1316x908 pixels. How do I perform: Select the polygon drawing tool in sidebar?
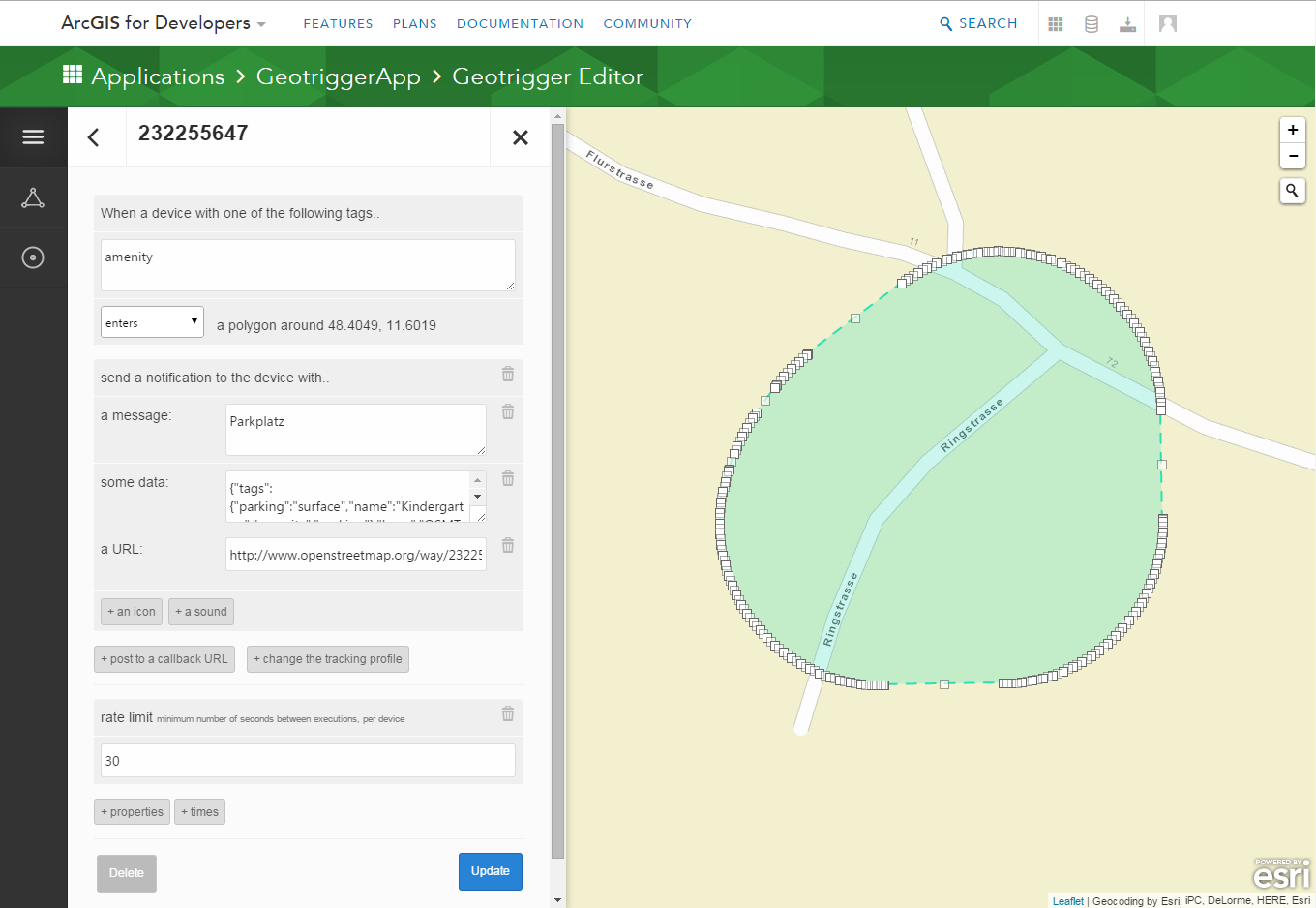click(x=33, y=197)
